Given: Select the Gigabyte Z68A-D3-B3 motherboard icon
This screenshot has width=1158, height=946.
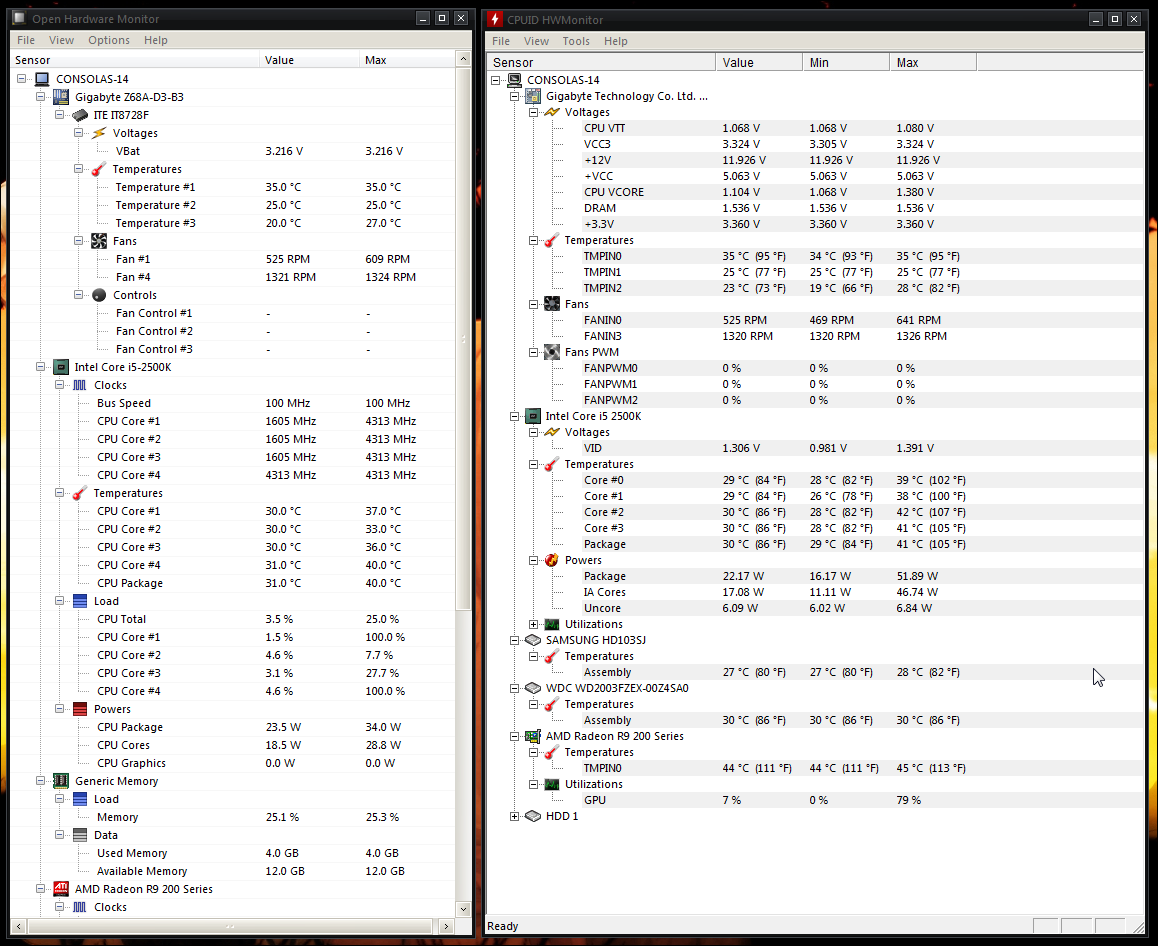Looking at the screenshot, I should [x=61, y=97].
